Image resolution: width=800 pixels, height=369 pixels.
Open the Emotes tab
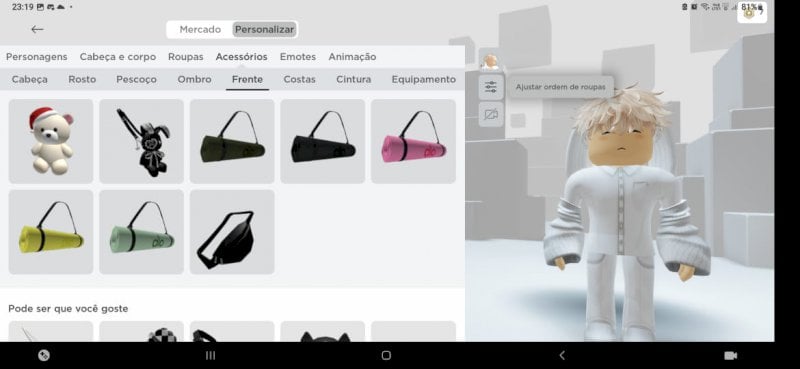298,57
